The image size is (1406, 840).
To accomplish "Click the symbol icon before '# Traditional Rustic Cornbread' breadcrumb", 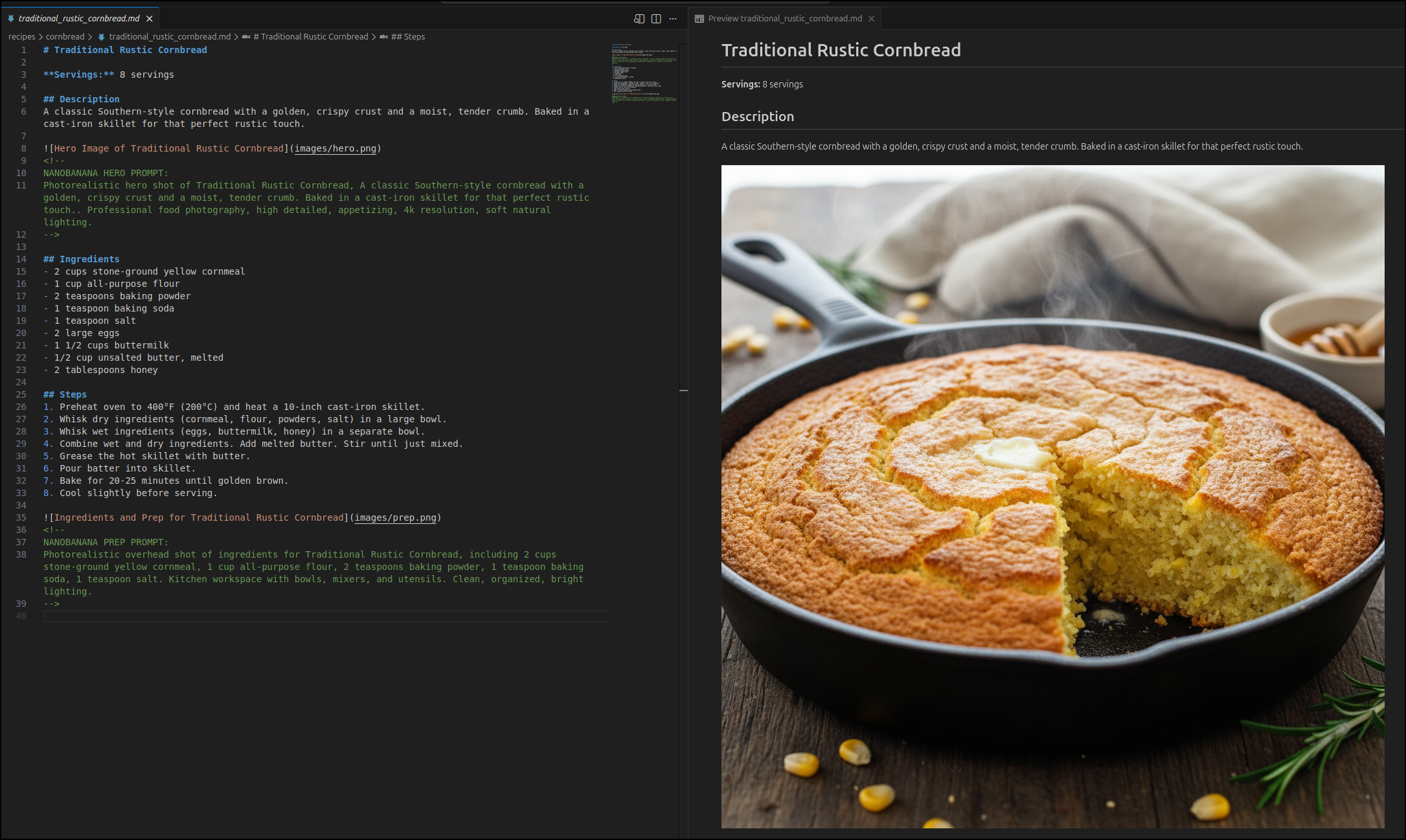I will (x=246, y=36).
